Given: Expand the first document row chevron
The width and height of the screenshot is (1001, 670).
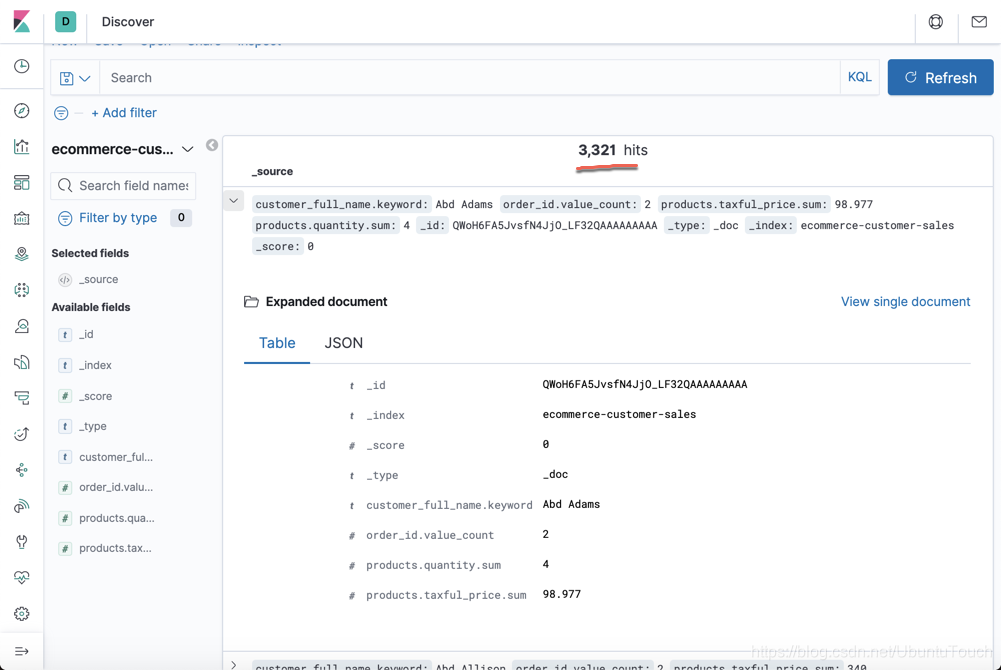Looking at the screenshot, I should pyautogui.click(x=233, y=199).
